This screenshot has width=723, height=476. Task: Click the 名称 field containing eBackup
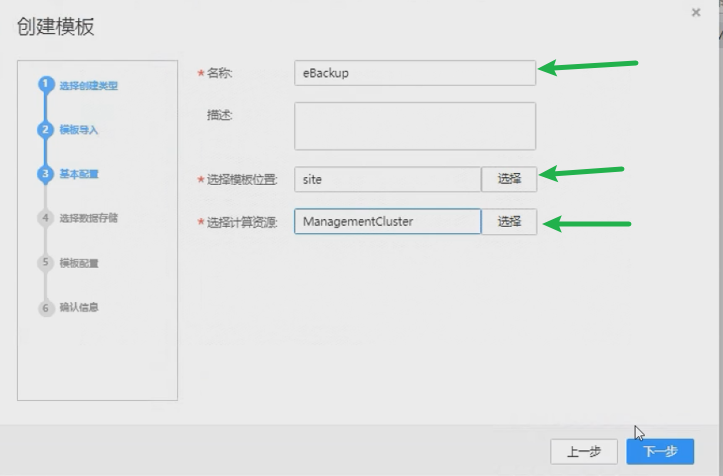[x=414, y=73]
